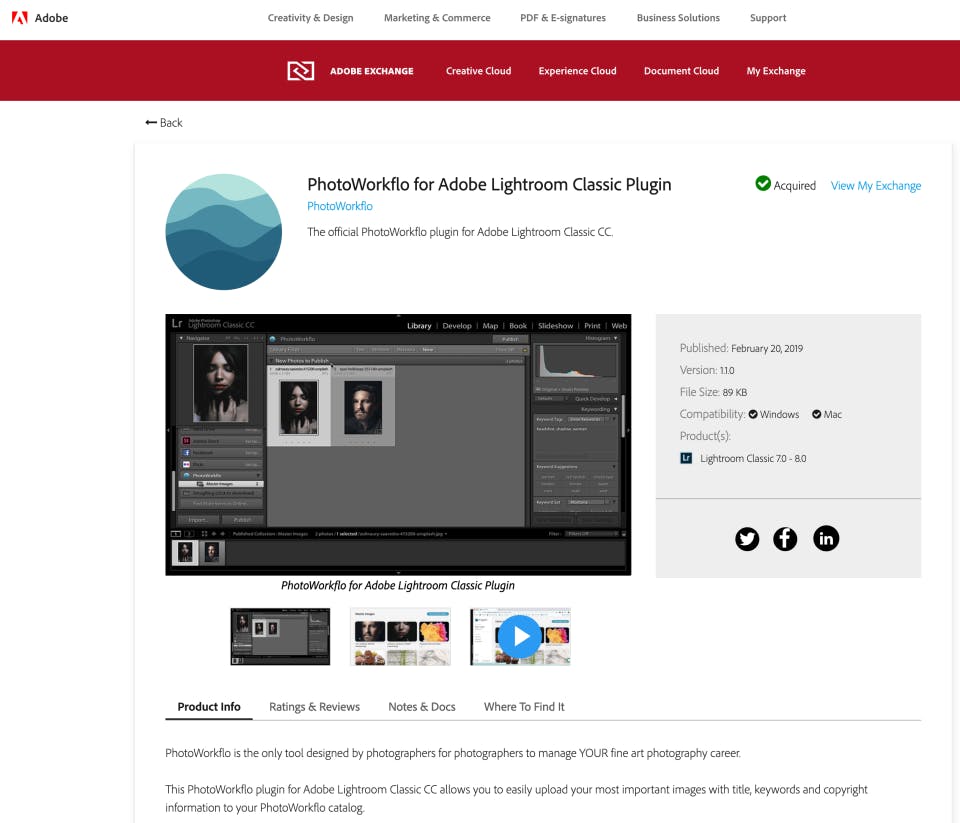Click the Adobe Exchange logo icon
Viewport: 960px width, 823px height.
[301, 71]
